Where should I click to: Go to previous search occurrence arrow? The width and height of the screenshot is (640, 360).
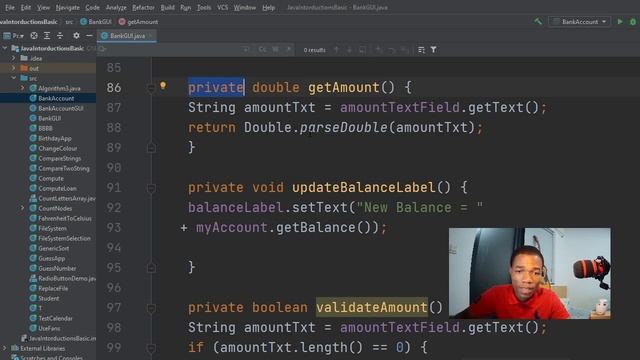(x=336, y=50)
